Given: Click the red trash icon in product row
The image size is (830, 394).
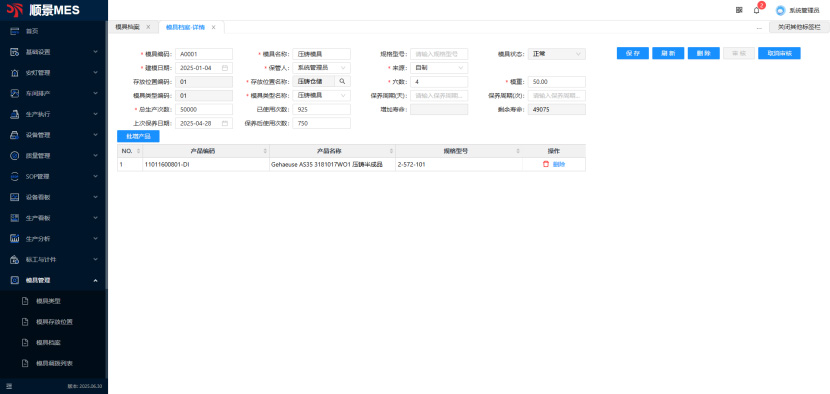Looking at the screenshot, I should click(546, 164).
